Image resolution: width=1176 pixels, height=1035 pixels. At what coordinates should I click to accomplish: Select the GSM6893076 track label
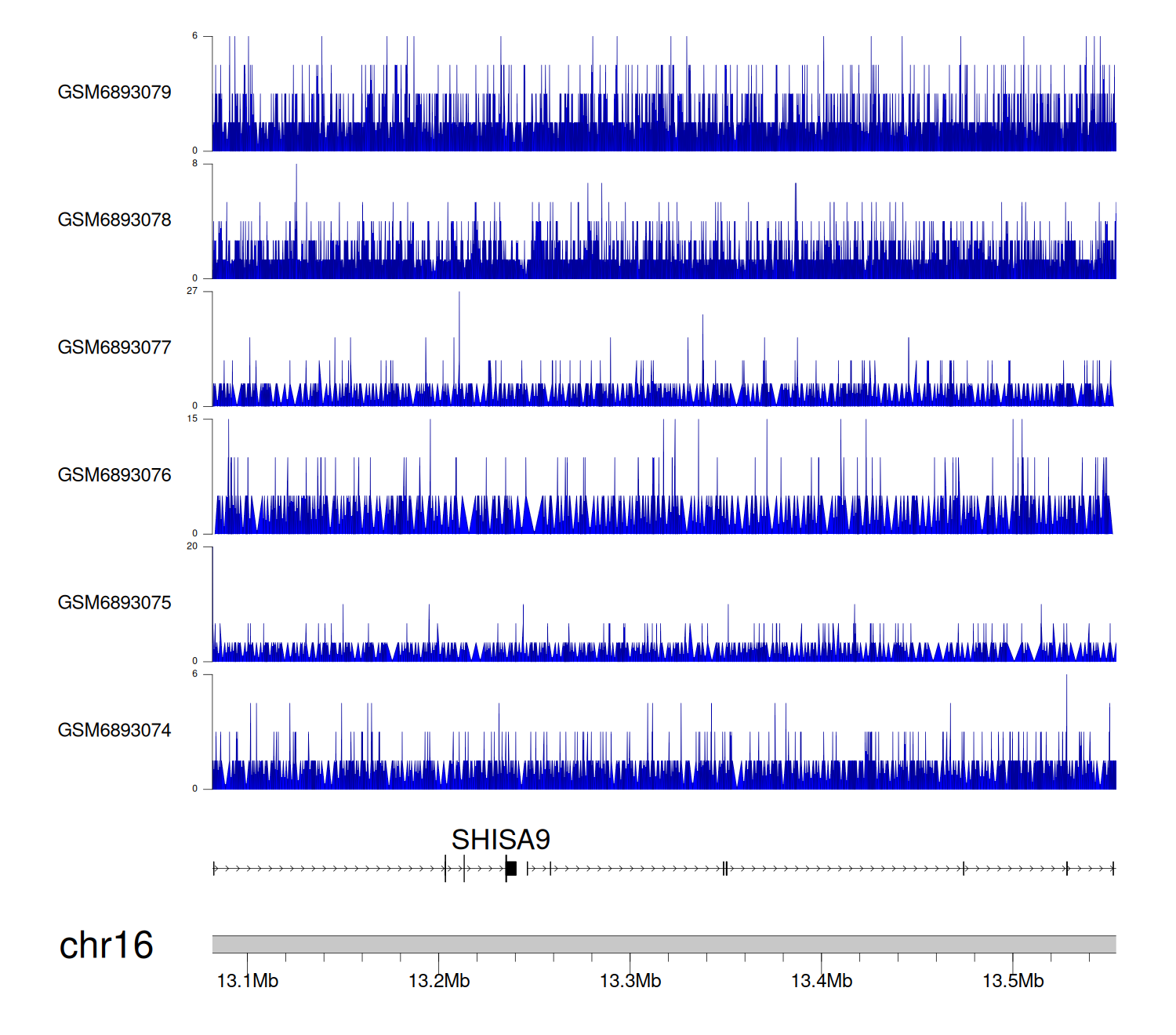click(114, 475)
